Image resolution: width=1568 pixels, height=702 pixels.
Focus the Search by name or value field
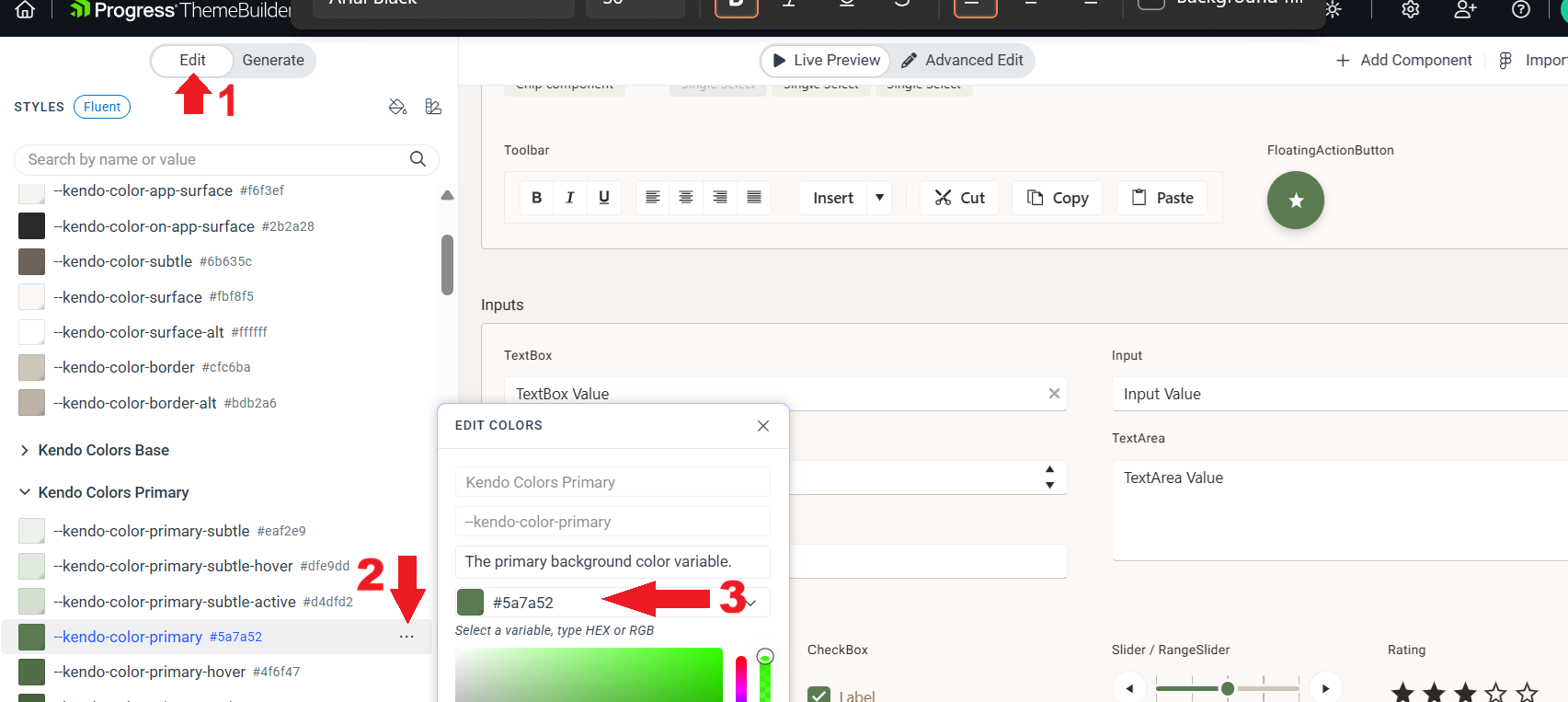pyautogui.click(x=226, y=159)
